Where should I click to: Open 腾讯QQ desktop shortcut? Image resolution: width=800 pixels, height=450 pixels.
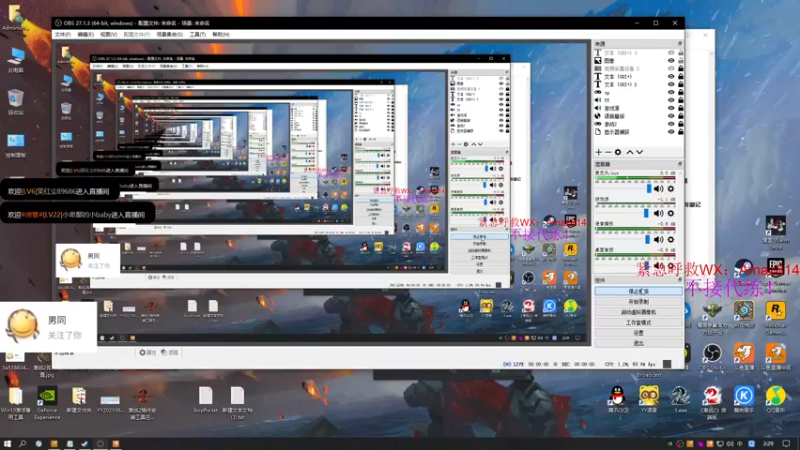pos(618,399)
